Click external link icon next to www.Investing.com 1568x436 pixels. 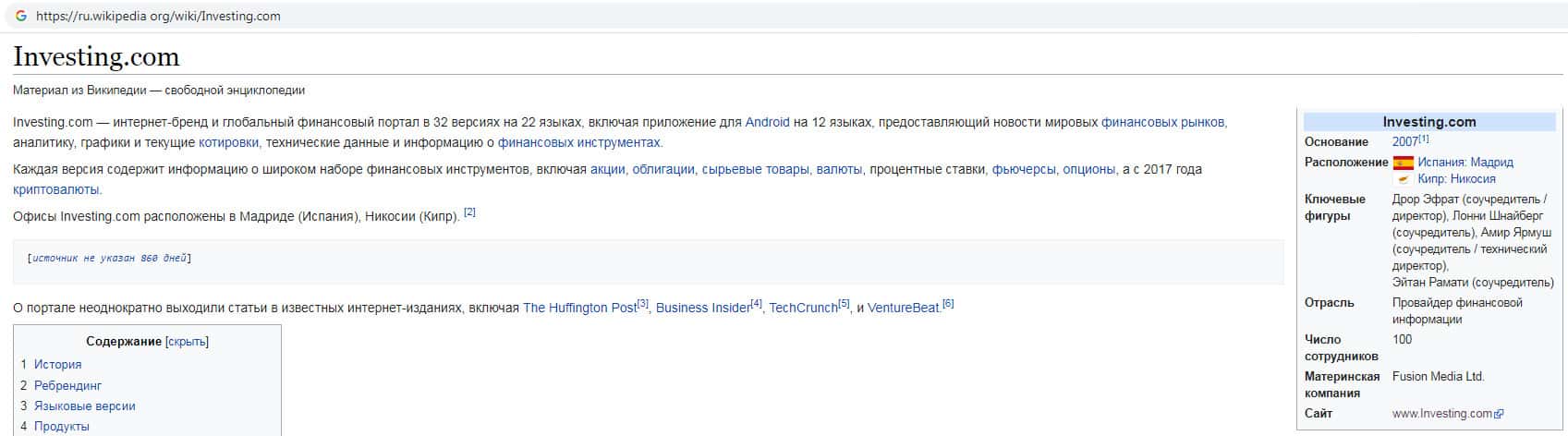[1499, 414]
